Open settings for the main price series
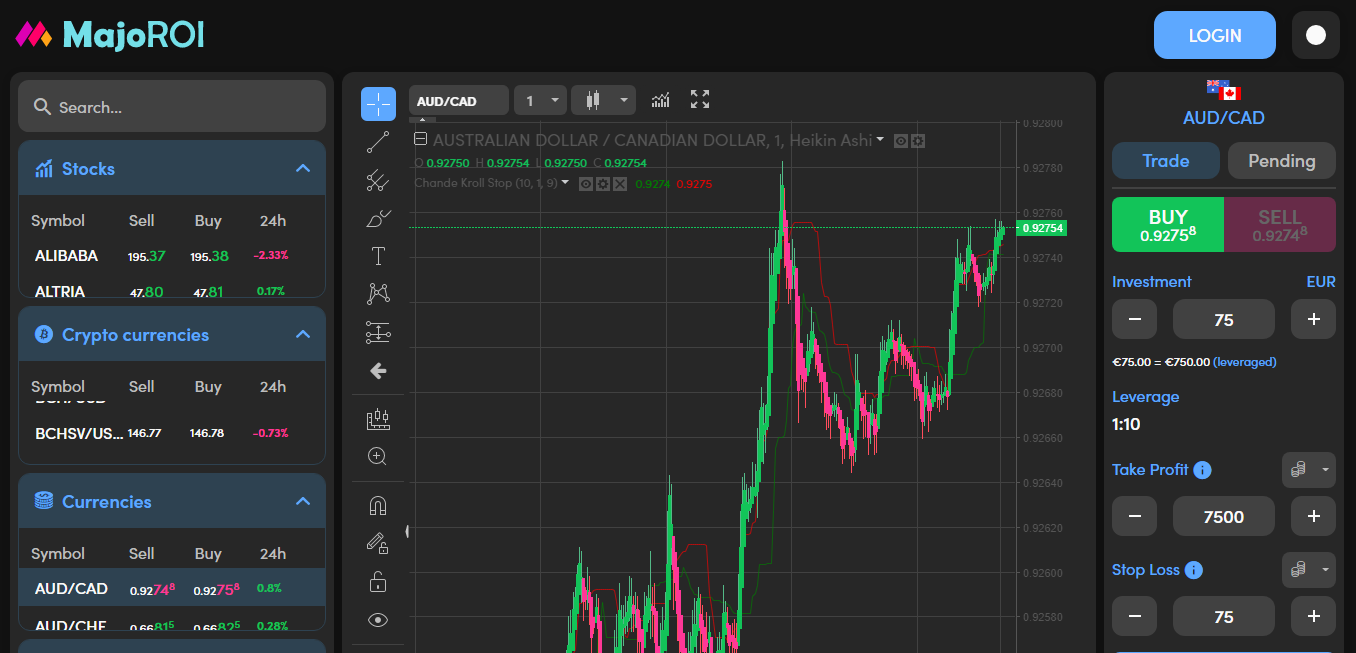Image resolution: width=1356 pixels, height=653 pixels. click(918, 141)
